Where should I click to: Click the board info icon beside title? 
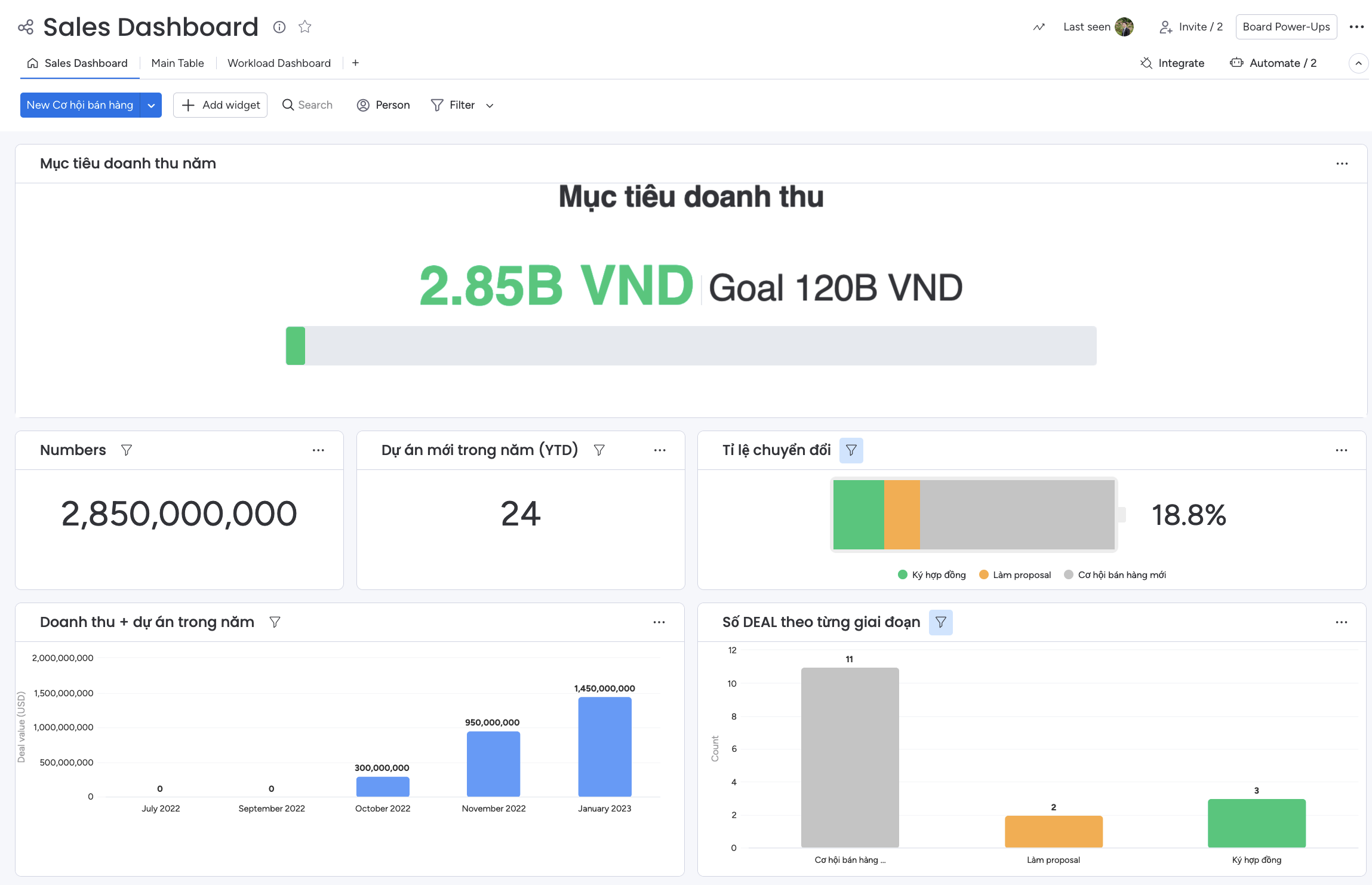click(x=279, y=27)
